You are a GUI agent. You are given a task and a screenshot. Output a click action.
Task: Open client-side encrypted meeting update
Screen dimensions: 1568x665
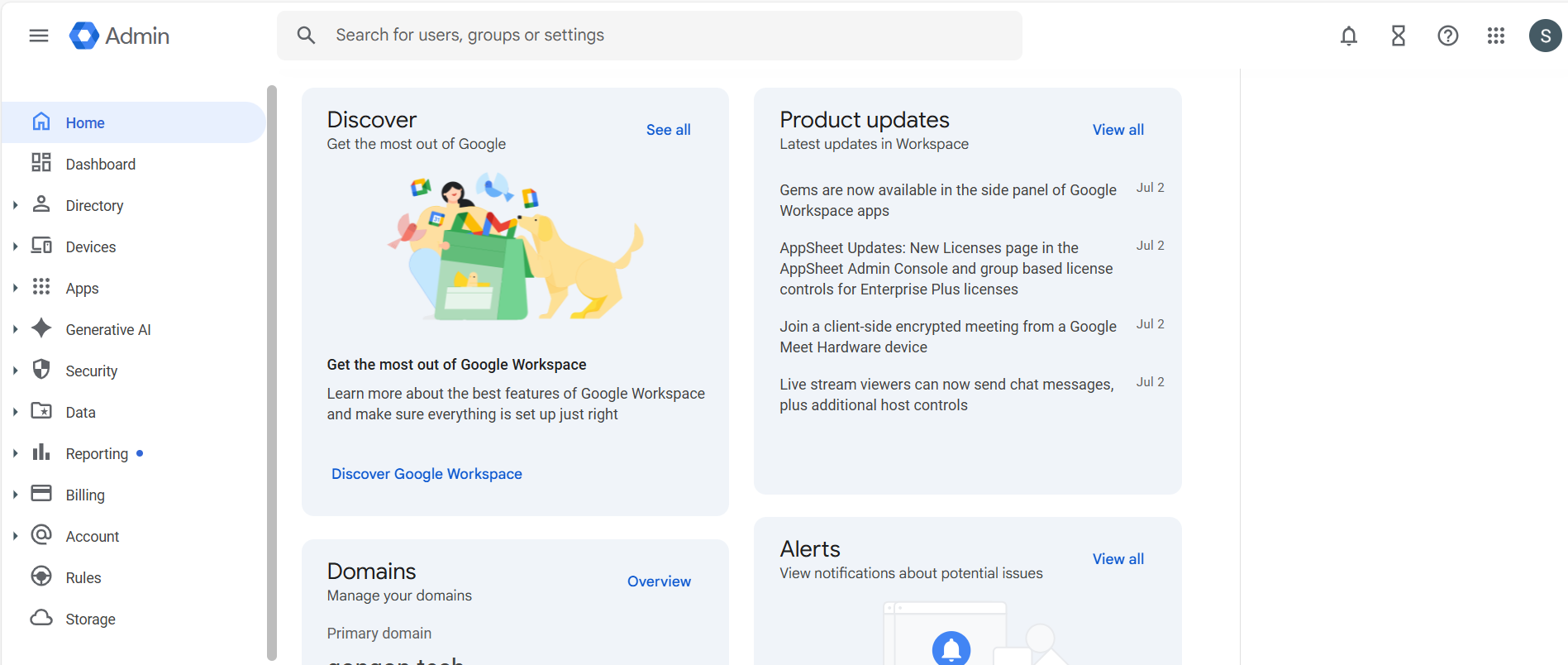tap(948, 337)
